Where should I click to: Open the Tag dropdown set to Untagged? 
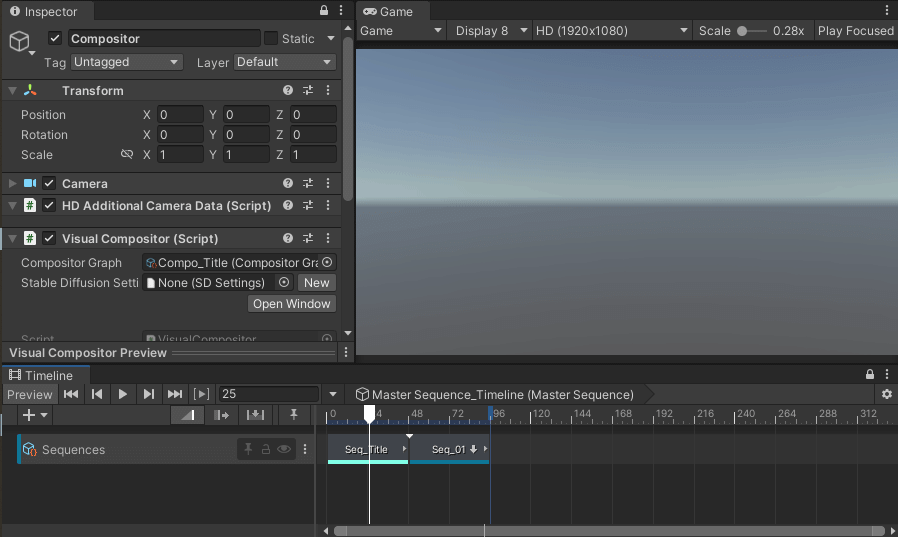[127, 62]
